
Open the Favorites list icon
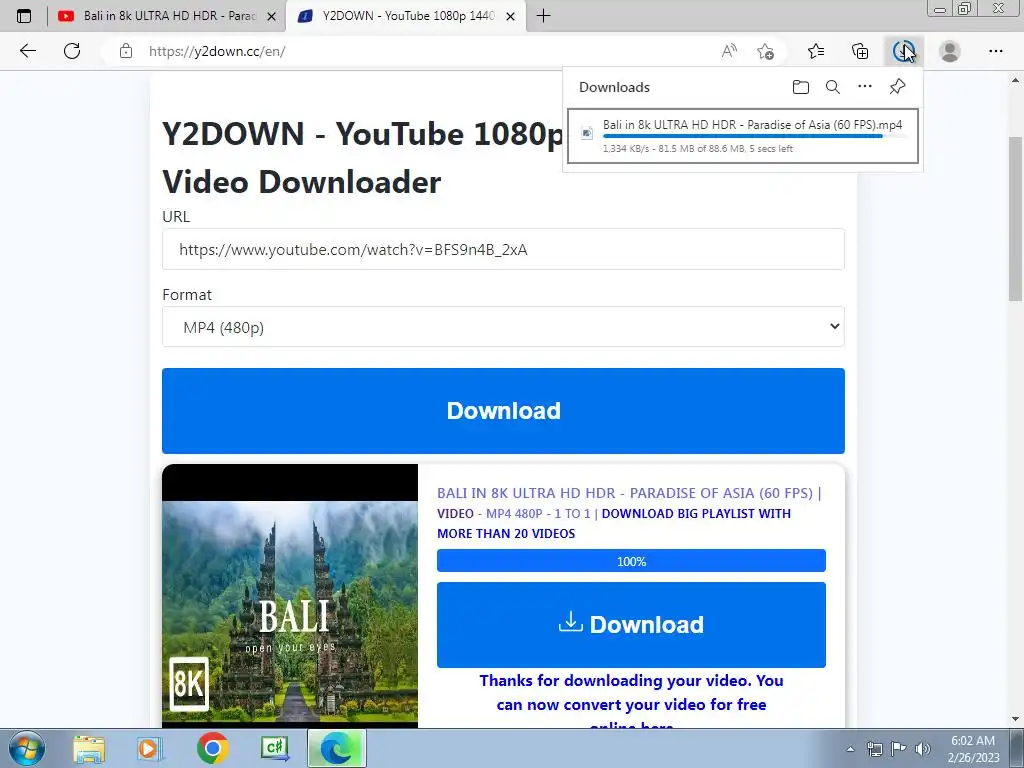click(816, 51)
